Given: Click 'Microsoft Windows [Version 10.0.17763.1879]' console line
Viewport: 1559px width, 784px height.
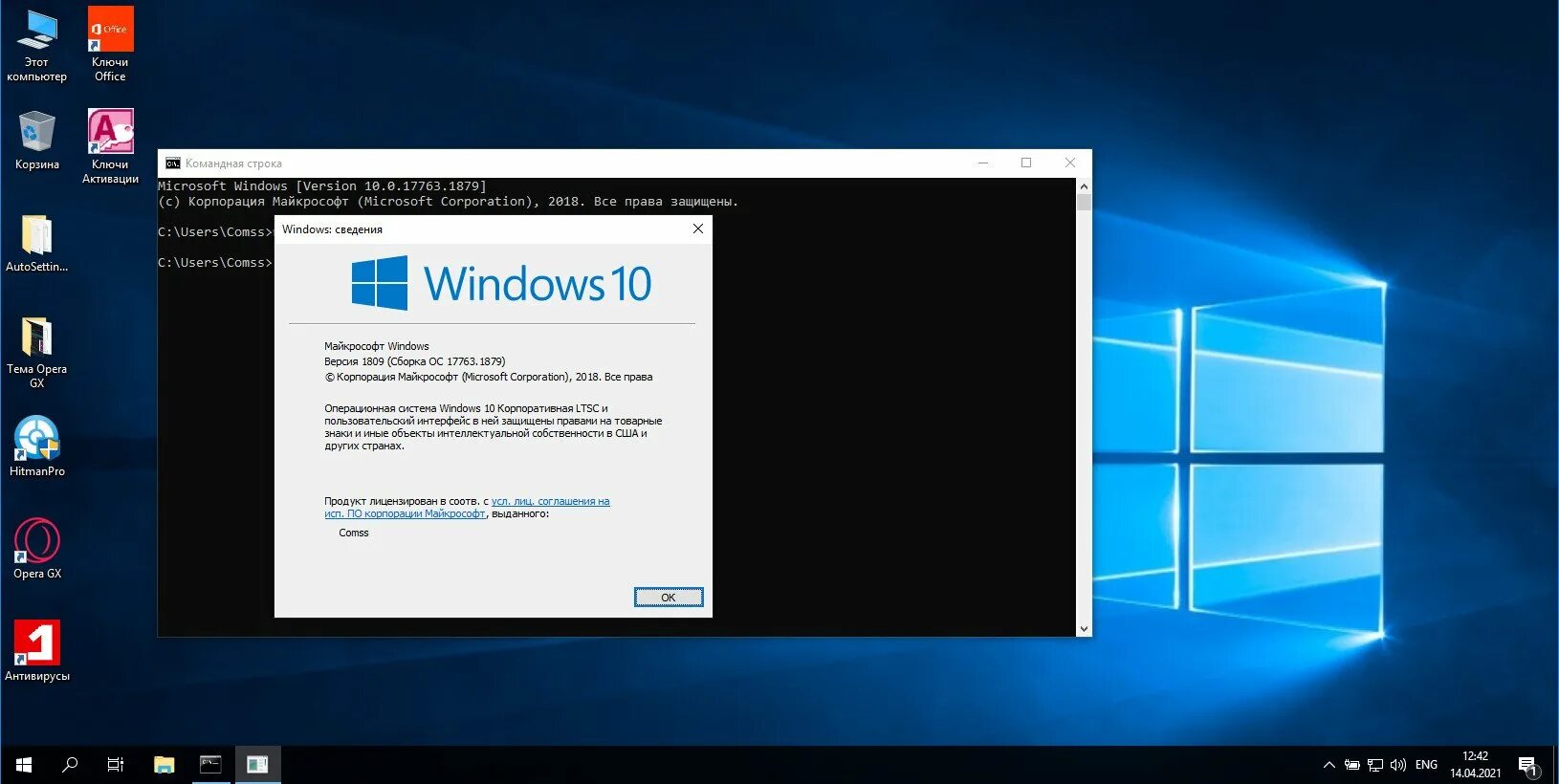Looking at the screenshot, I should click(322, 186).
